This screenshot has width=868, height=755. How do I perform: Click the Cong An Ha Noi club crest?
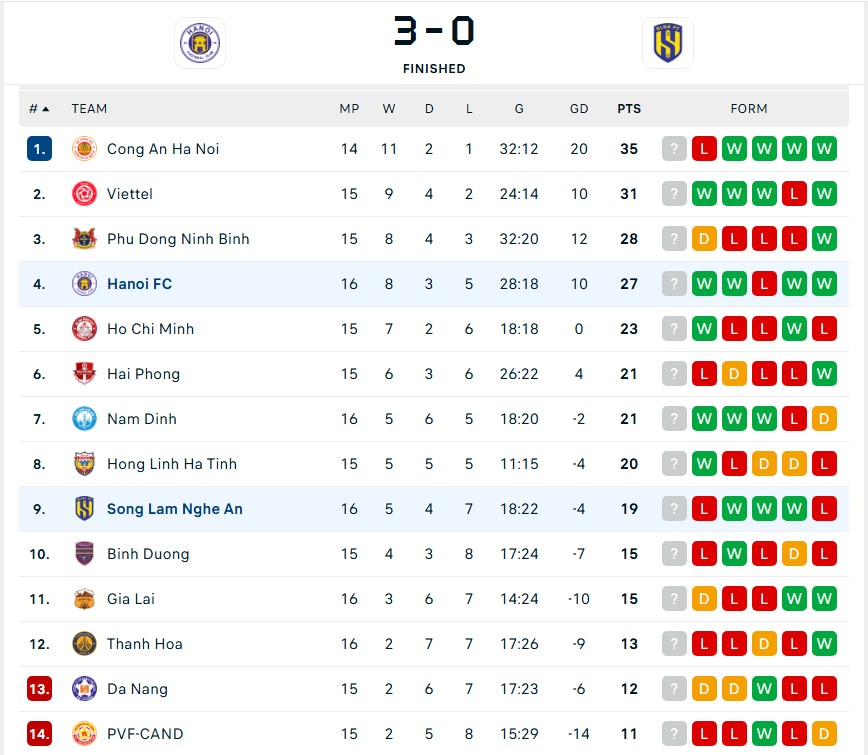click(85, 148)
